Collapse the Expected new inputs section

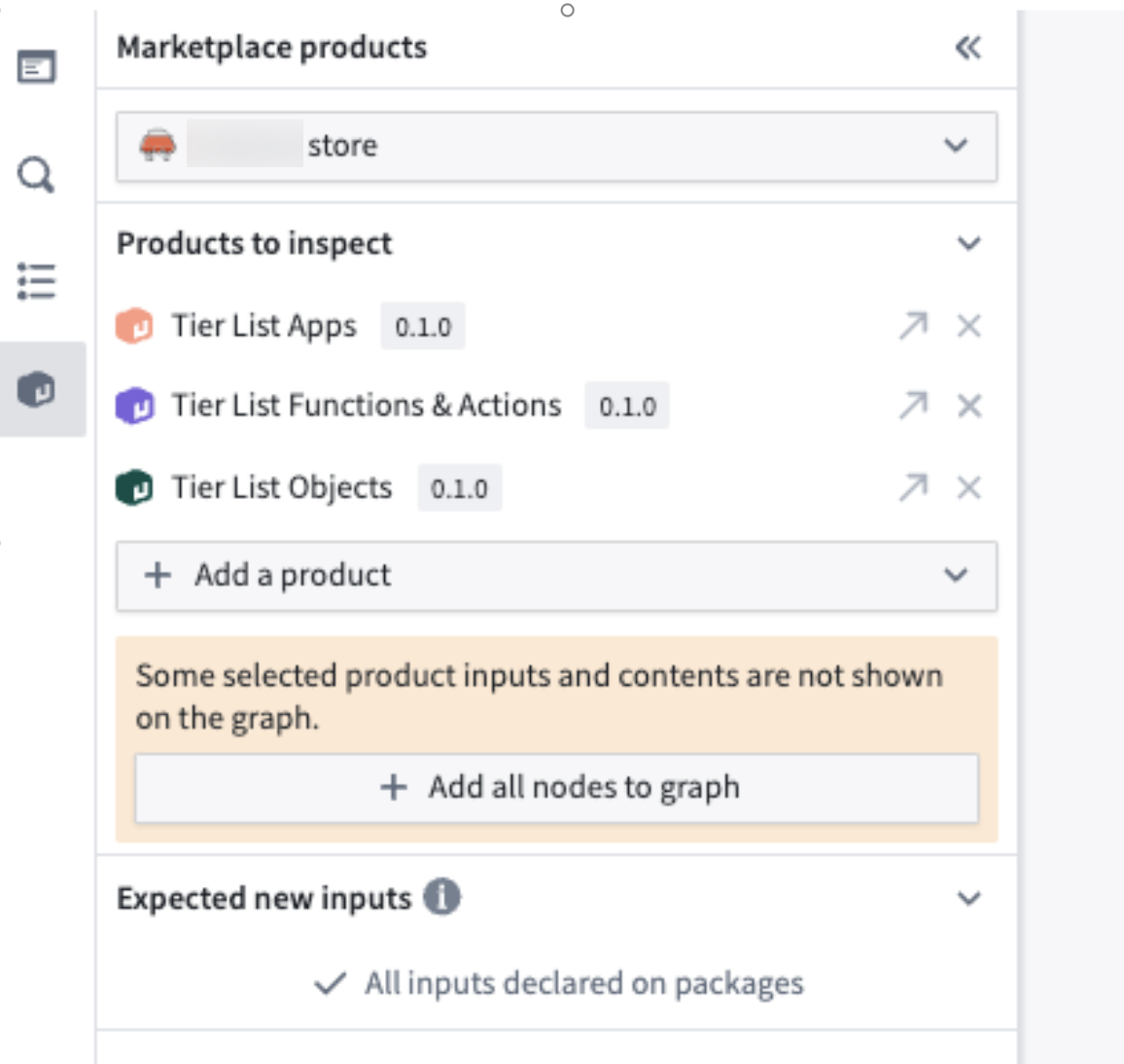966,899
